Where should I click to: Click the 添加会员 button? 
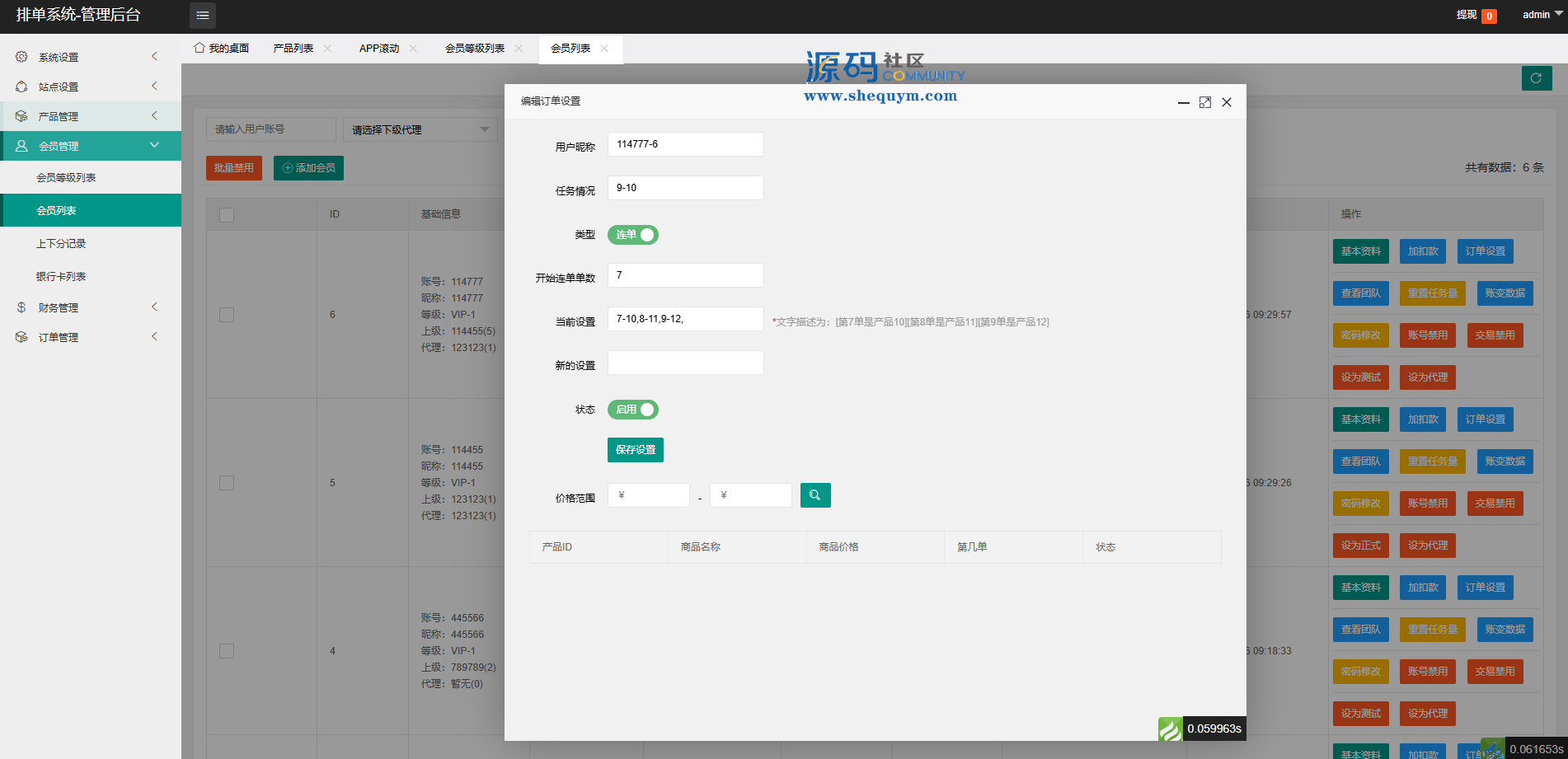308,168
